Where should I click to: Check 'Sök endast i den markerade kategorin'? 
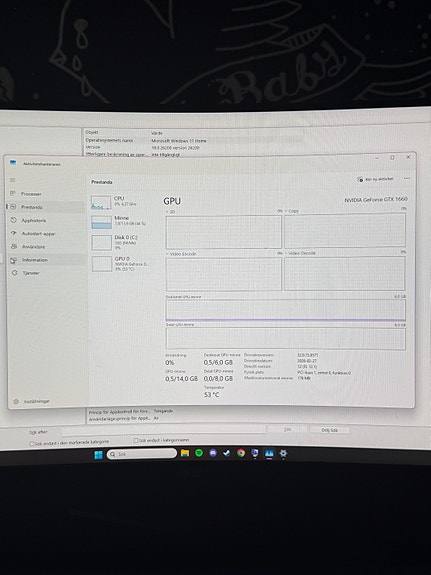tap(32, 444)
